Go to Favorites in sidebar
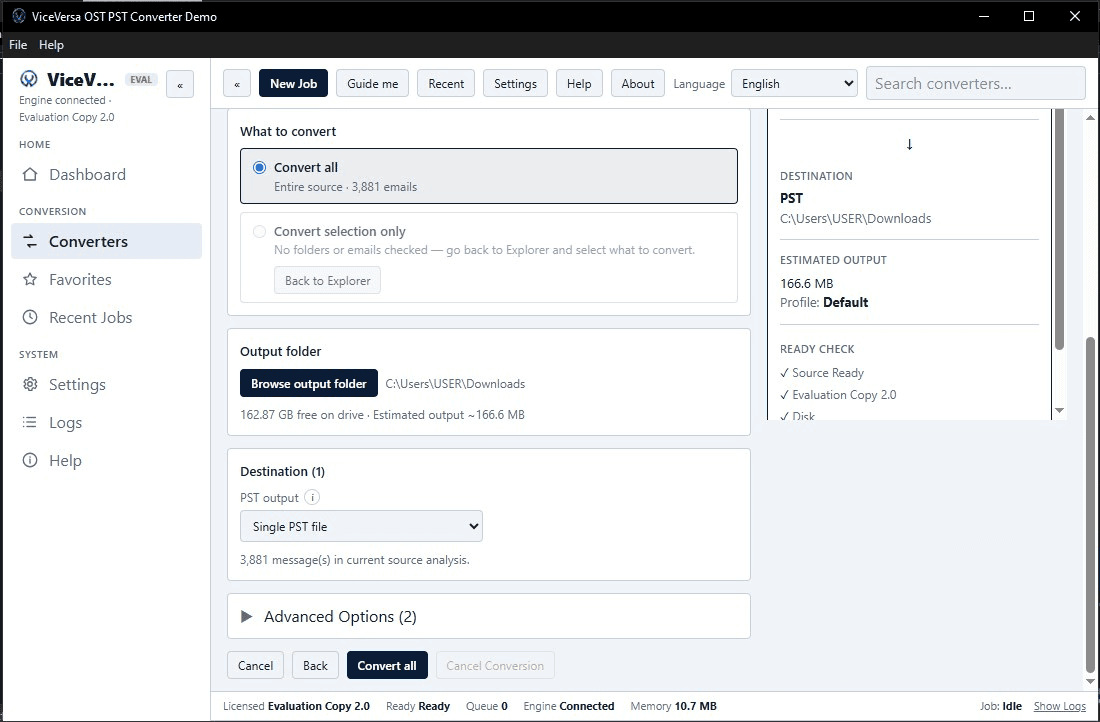Viewport: 1100px width, 722px height. coord(107,279)
